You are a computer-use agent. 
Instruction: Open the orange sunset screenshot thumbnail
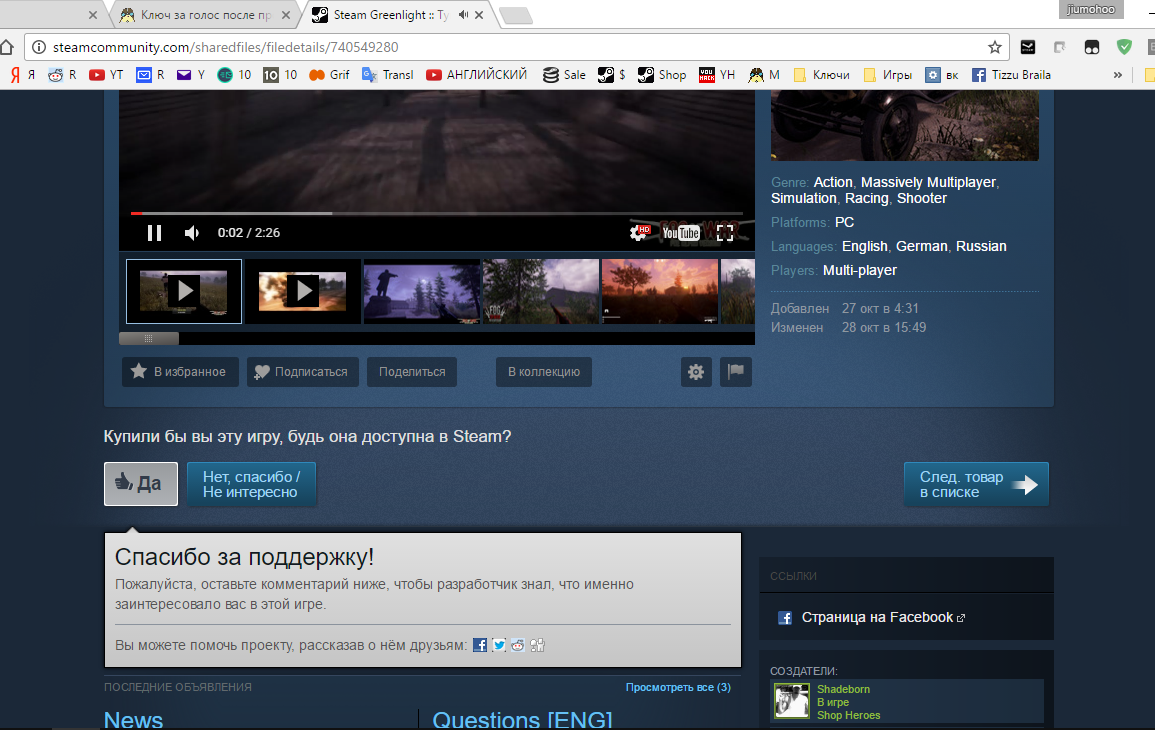point(659,291)
